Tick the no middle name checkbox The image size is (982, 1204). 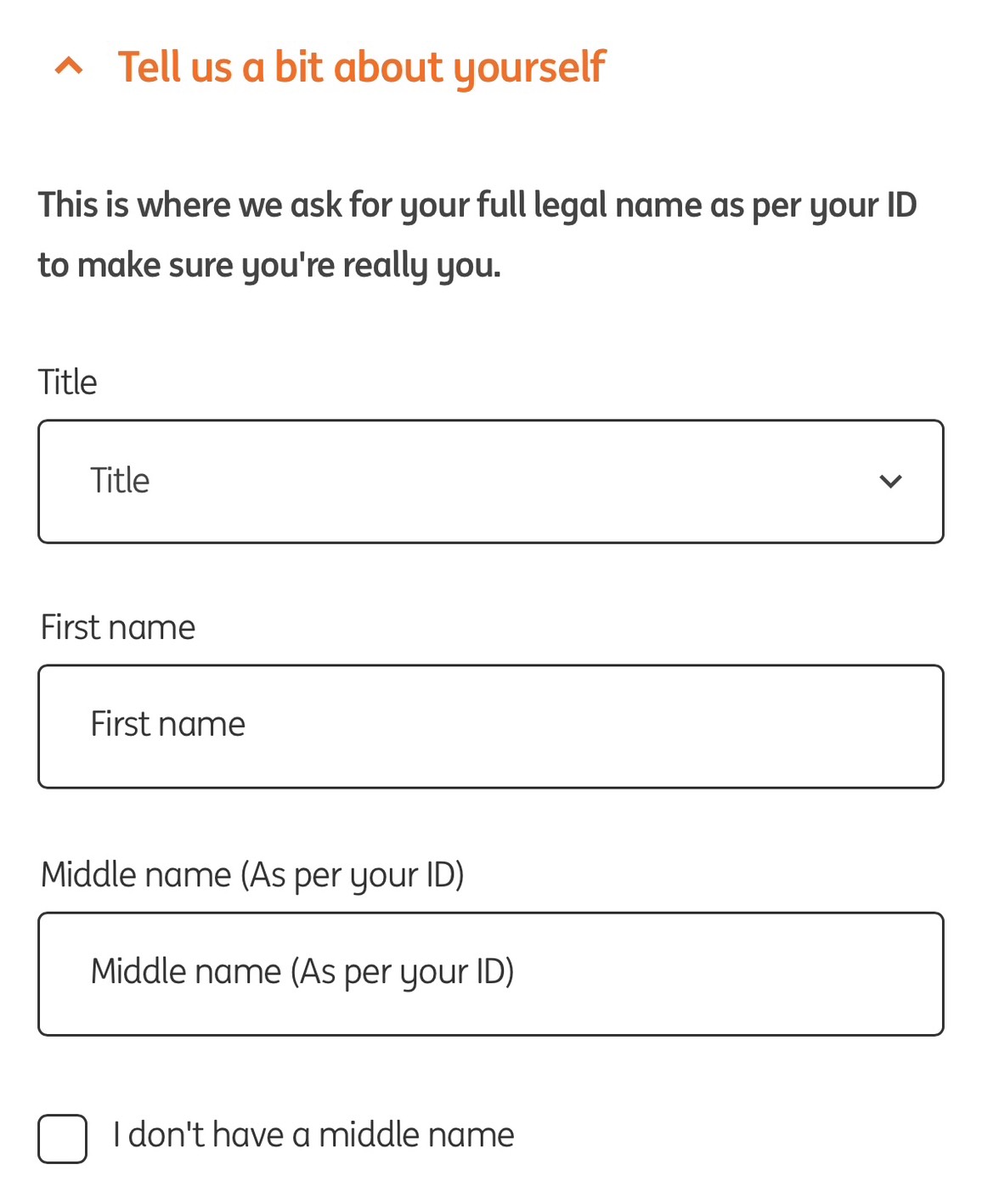click(x=63, y=1139)
